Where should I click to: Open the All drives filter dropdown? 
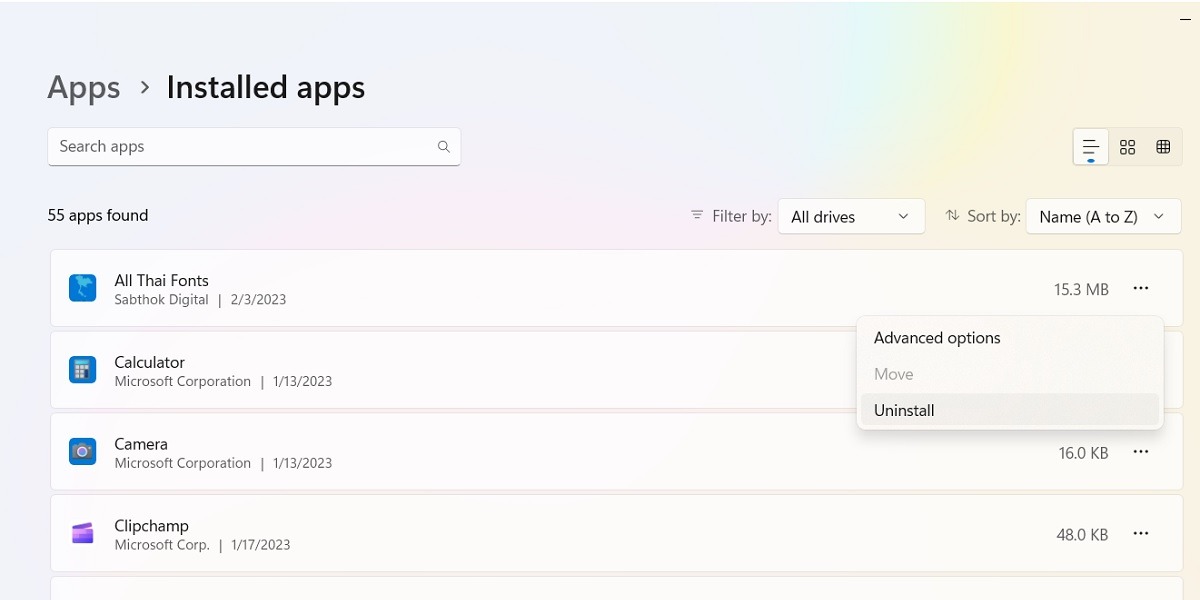point(851,216)
